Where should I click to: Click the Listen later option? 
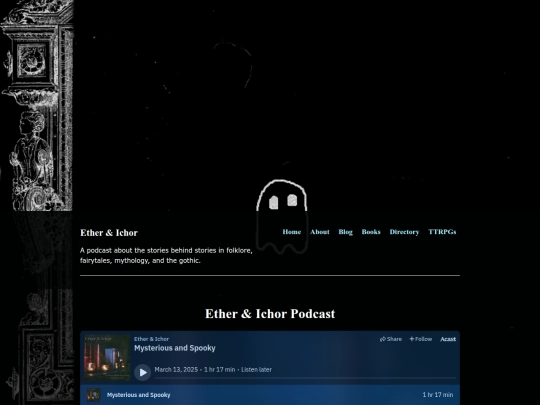click(256, 370)
